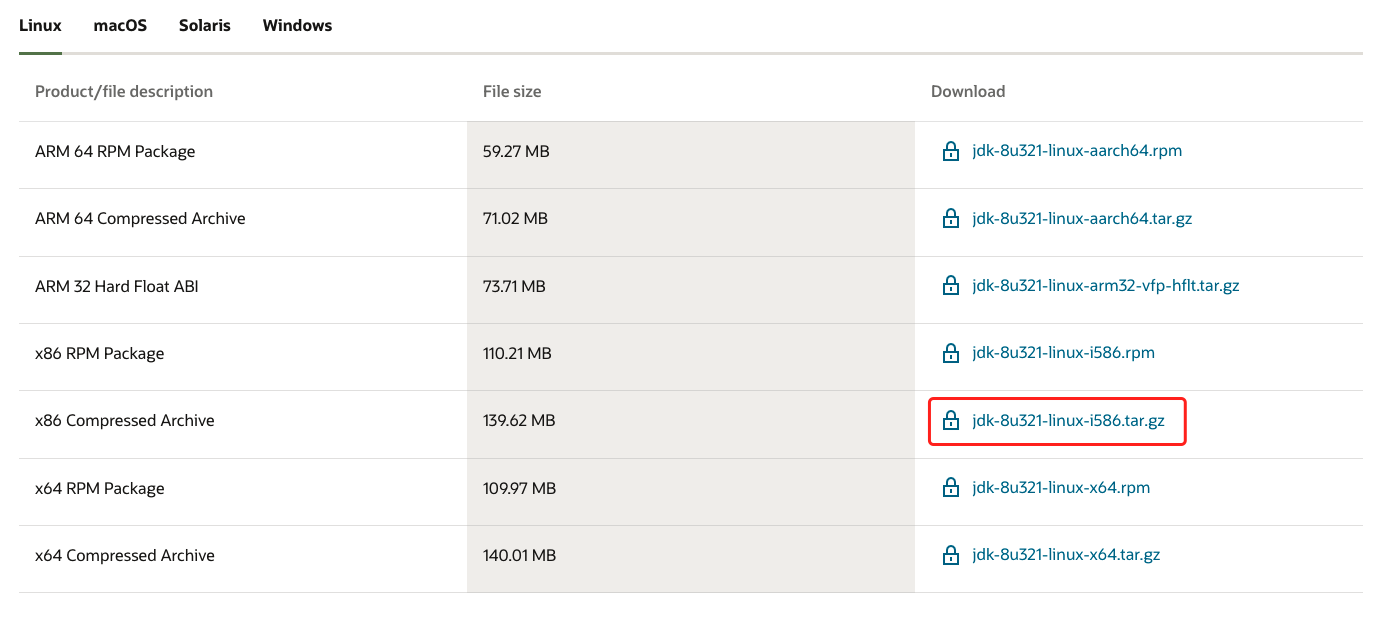Select 'ARM 64 RPM Package' description text
Image resolution: width=1379 pixels, height=638 pixels.
click(x=115, y=152)
